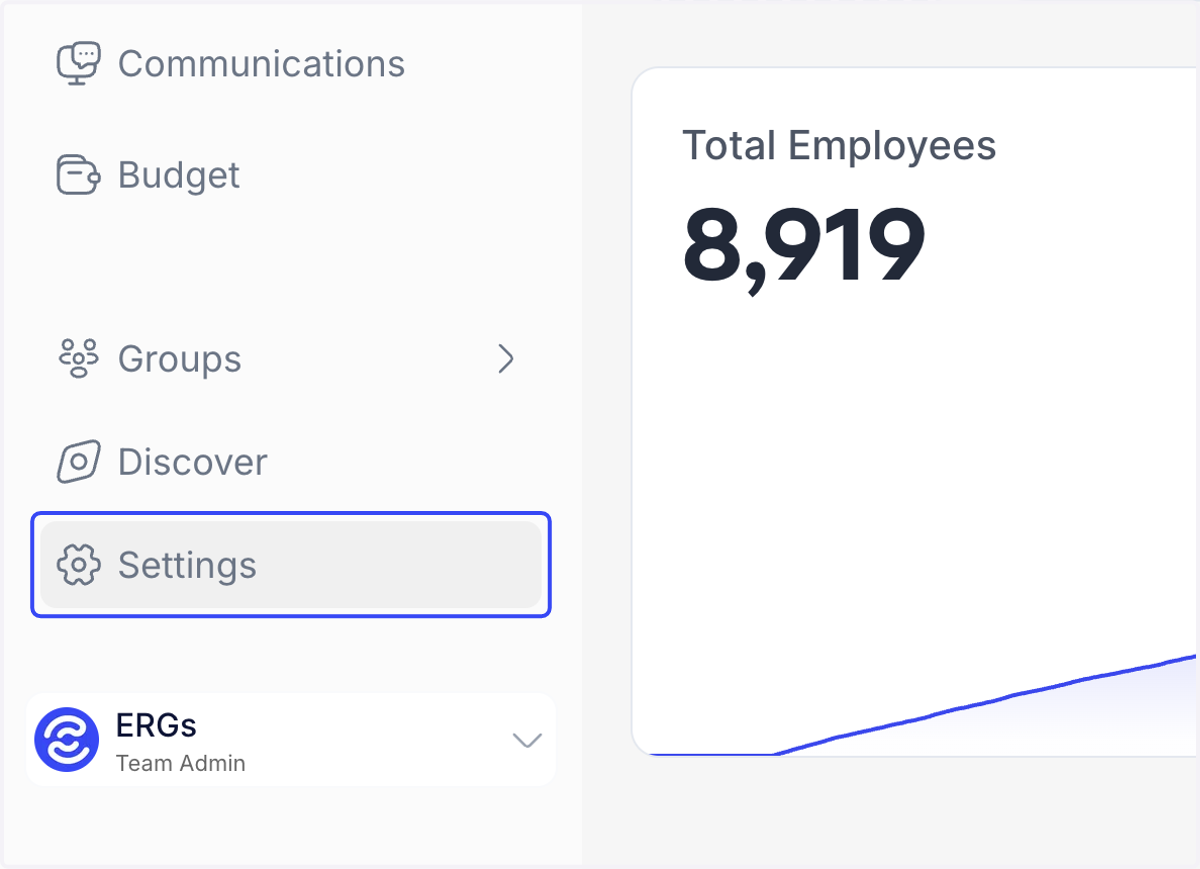Click the Total Employees heading
Screen dimensions: 1200x869
point(839,146)
